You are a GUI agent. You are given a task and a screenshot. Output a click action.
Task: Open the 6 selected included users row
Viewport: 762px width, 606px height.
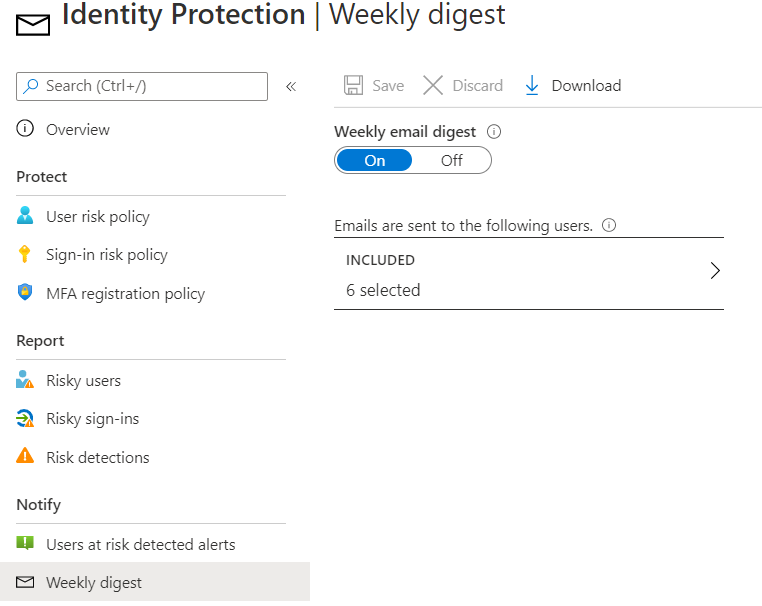(529, 274)
